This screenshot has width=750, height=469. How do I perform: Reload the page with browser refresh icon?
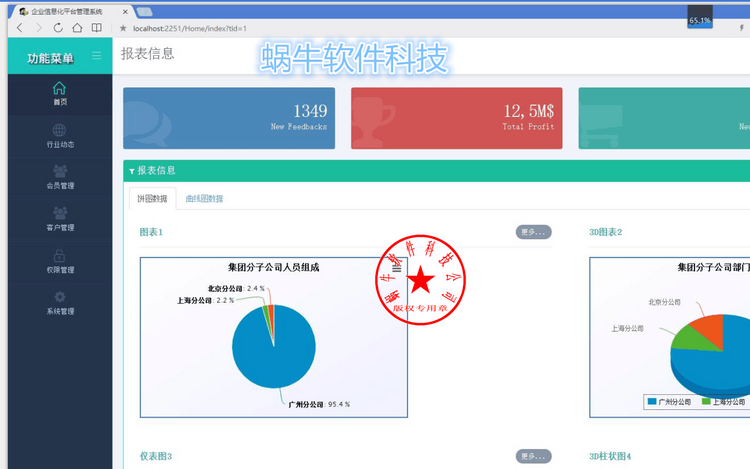[58, 28]
